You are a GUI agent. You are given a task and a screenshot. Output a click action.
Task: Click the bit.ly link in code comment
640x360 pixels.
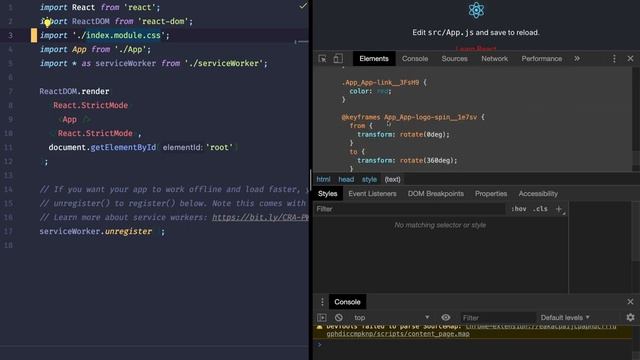[x=260, y=218]
